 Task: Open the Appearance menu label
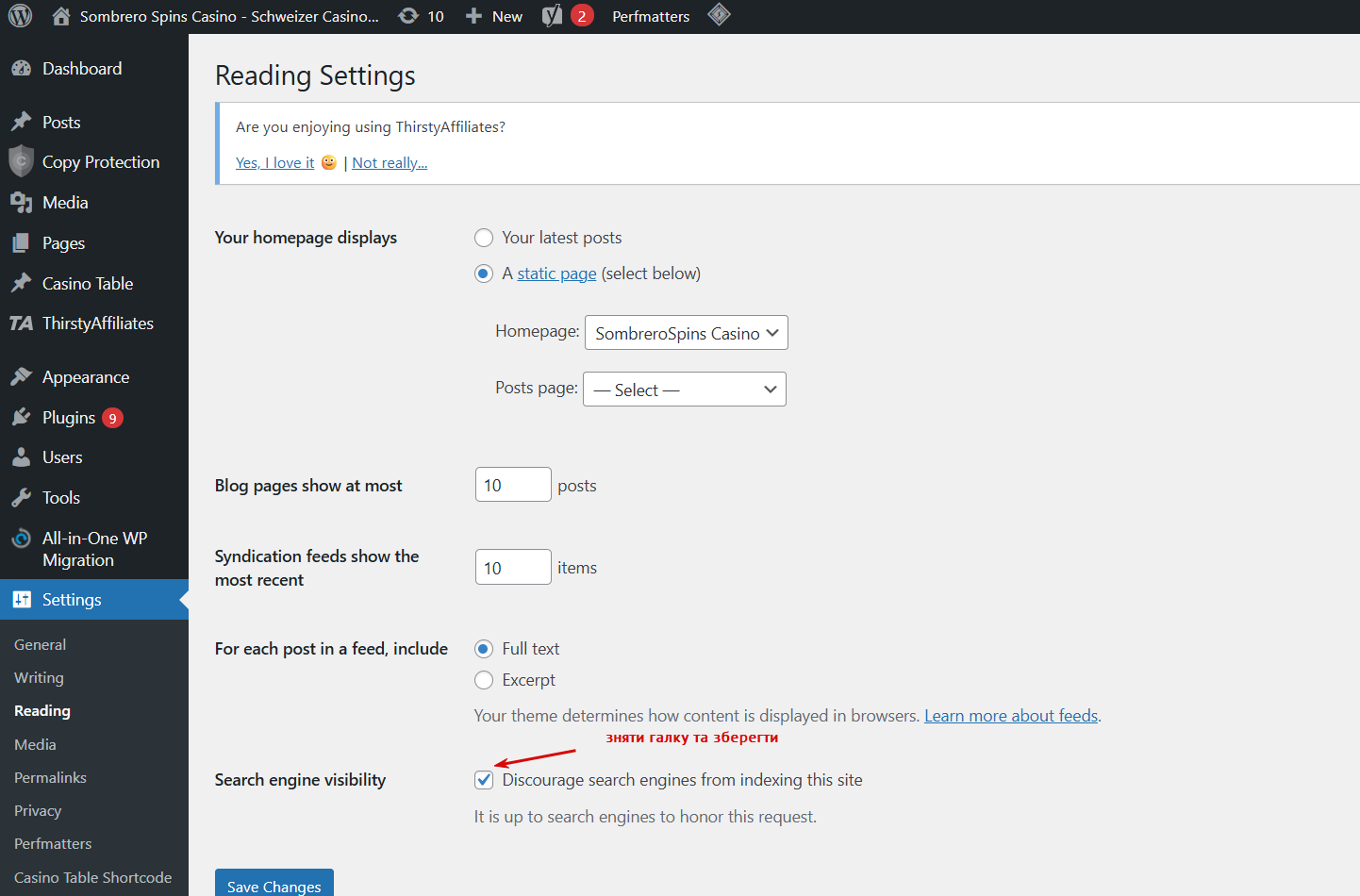pos(86,377)
